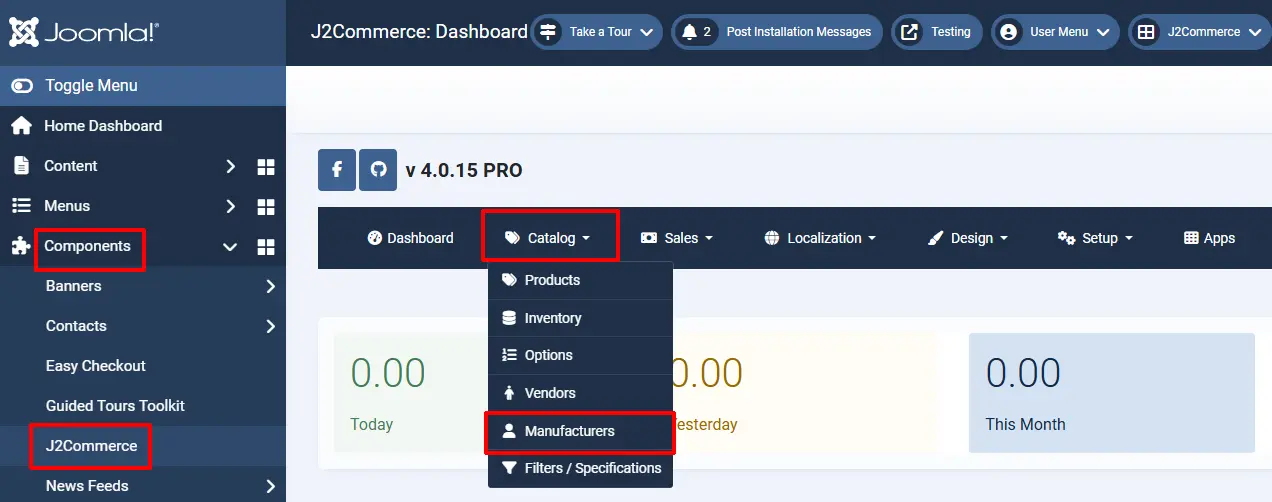Image resolution: width=1272 pixels, height=502 pixels.
Task: Open the Menus dashboard grid icon
Action: tap(266, 206)
